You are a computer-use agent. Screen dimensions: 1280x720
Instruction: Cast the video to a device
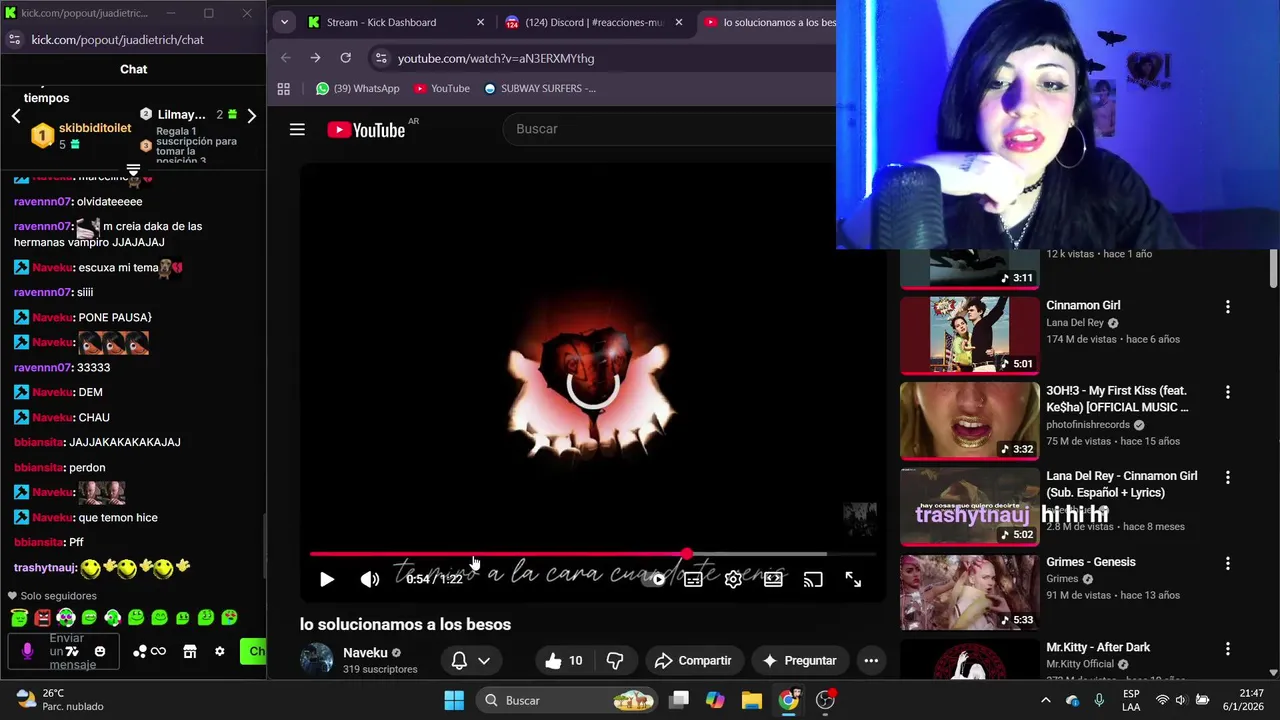(x=813, y=579)
